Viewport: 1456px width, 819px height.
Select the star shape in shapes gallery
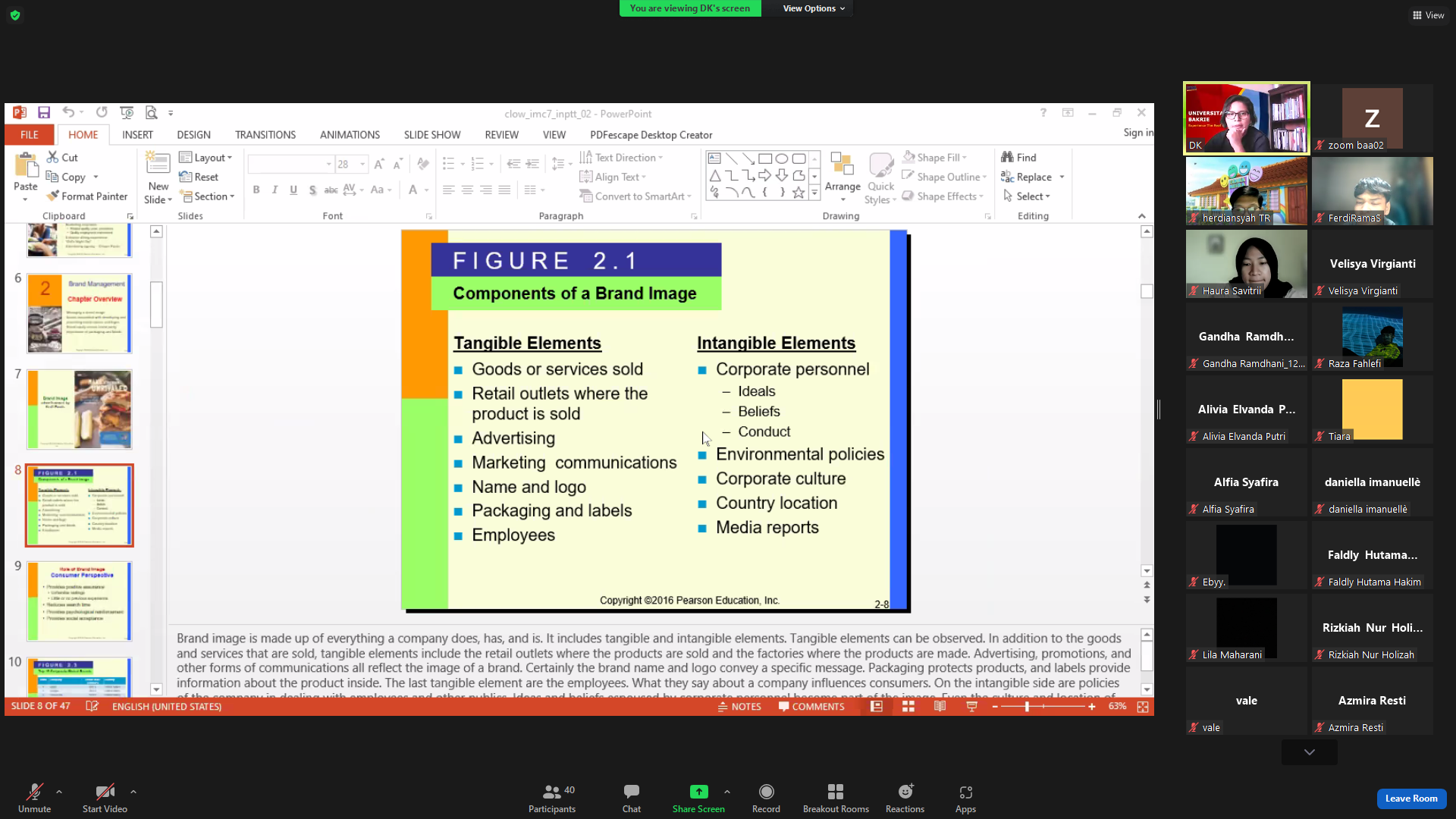pos(799,193)
